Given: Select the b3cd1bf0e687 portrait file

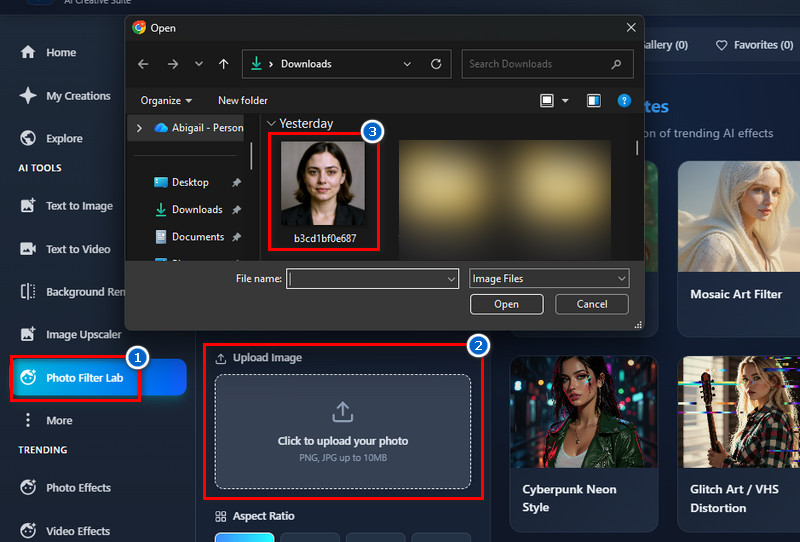Looking at the screenshot, I should coord(323,191).
